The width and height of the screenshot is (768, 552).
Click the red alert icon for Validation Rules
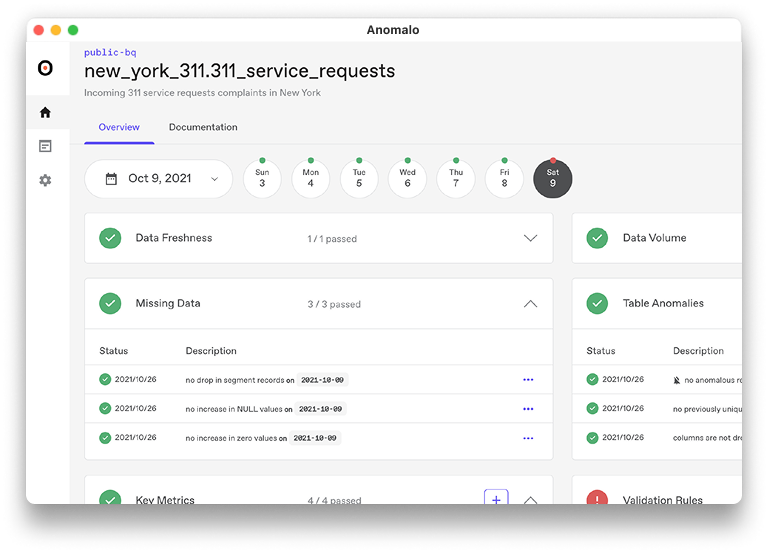point(597,497)
